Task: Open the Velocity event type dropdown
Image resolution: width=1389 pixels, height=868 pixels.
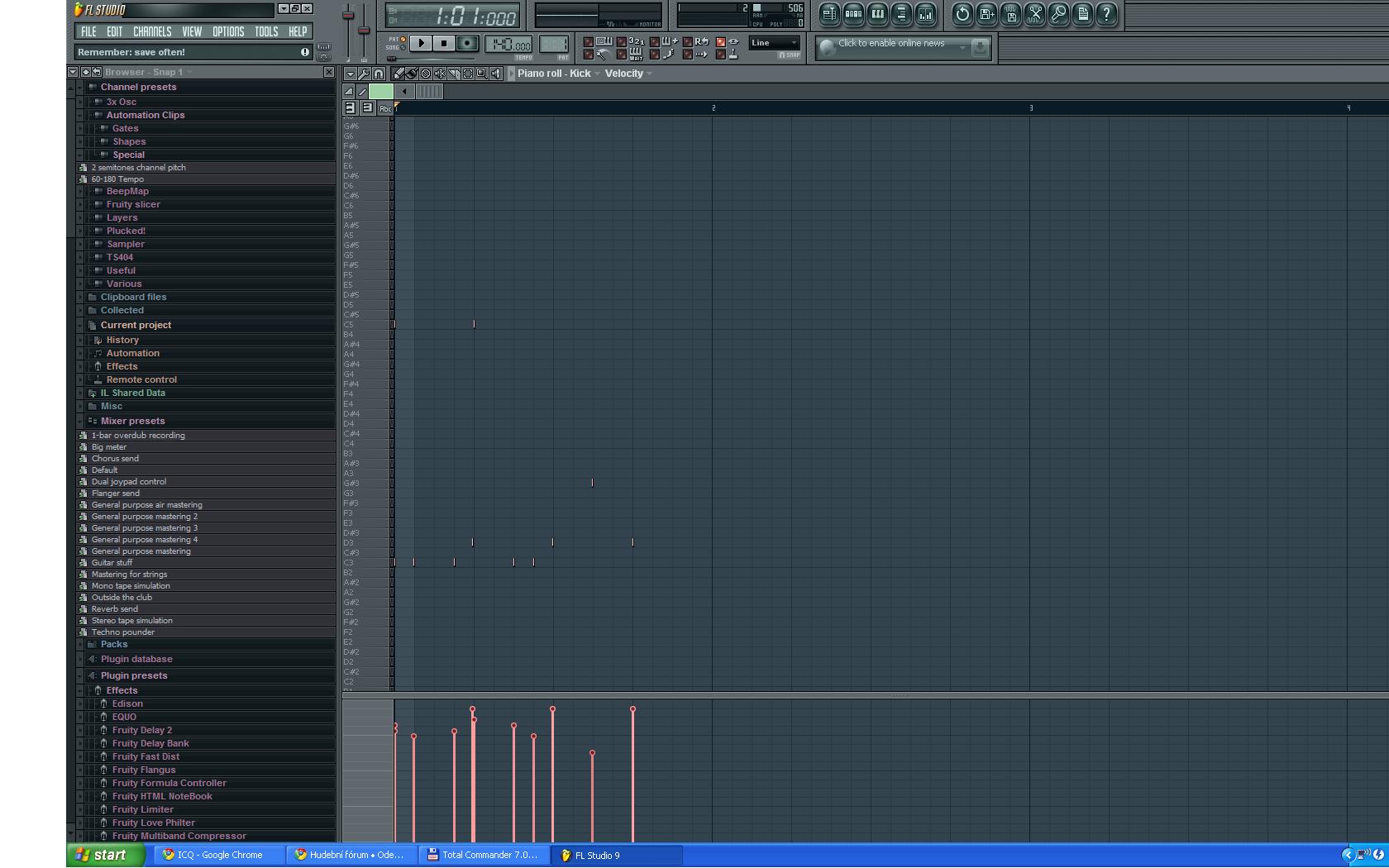Action: click(x=628, y=74)
